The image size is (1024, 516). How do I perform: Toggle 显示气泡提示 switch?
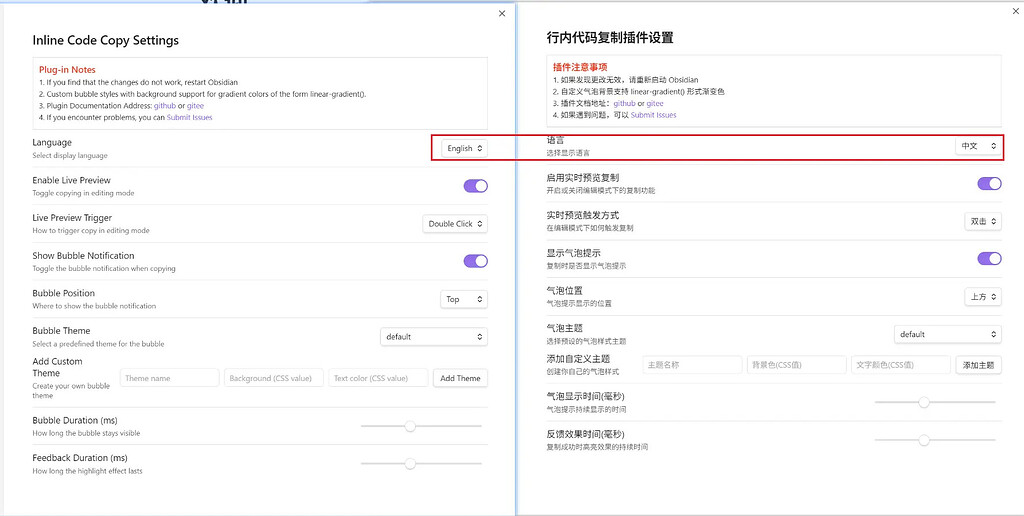(989, 258)
